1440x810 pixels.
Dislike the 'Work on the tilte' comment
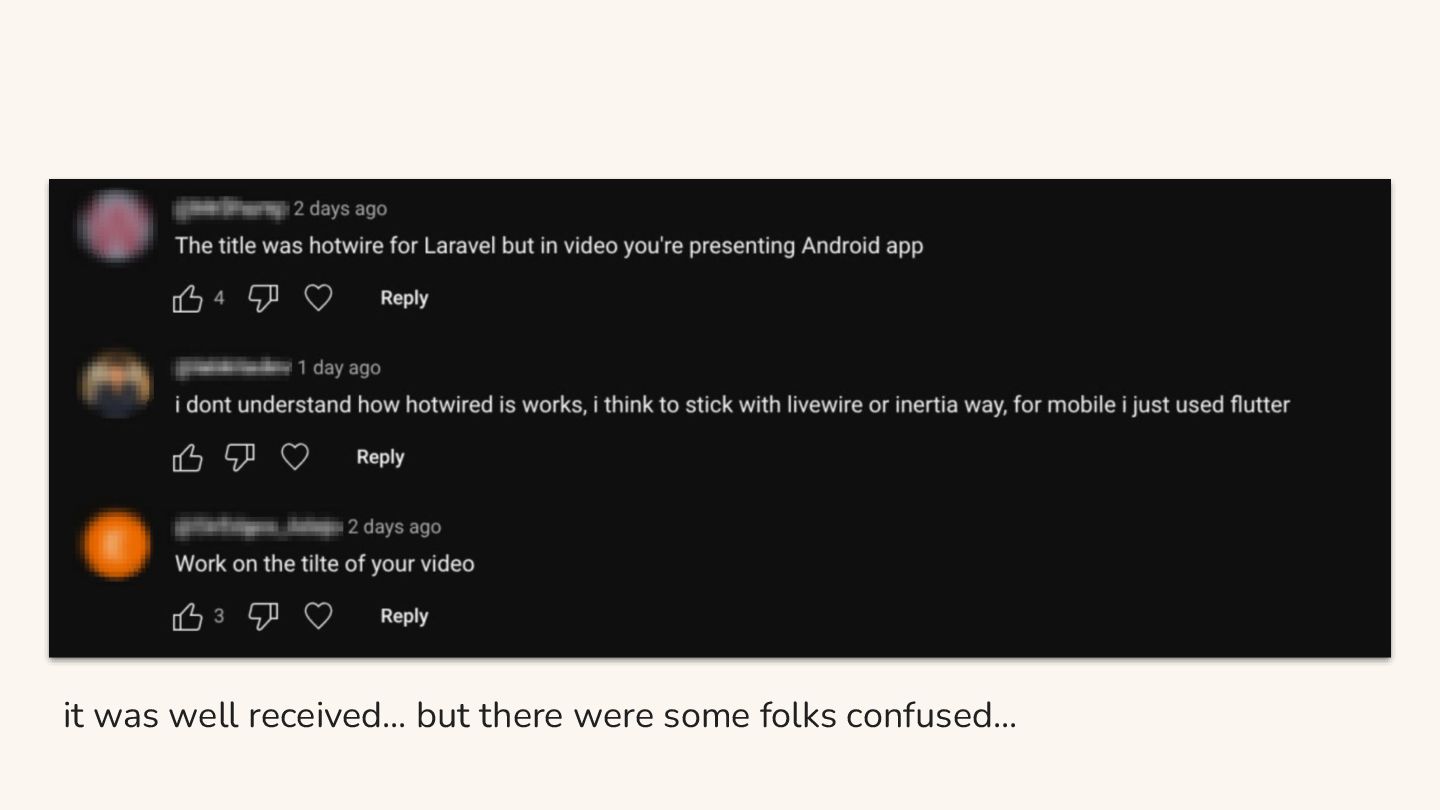[x=263, y=617]
